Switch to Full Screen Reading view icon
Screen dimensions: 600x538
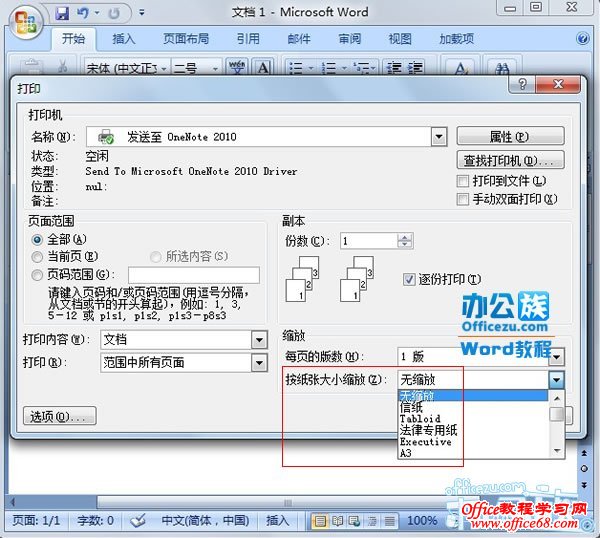[338, 521]
